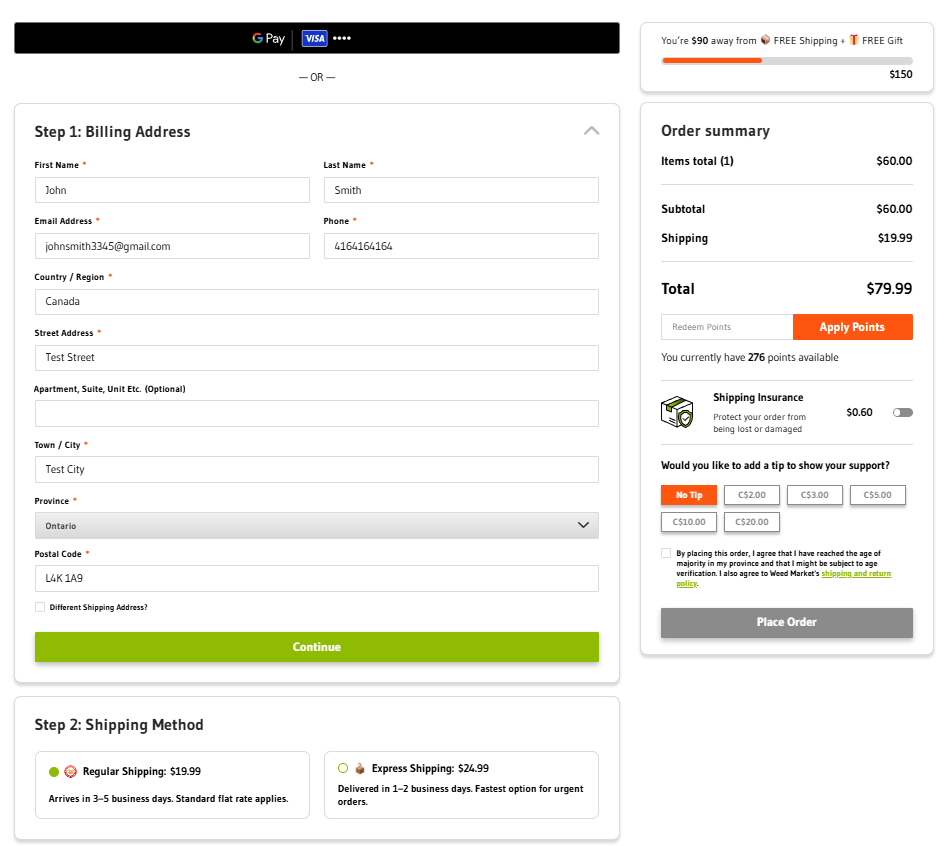This screenshot has height=846, width=944.
Task: Click the Google Pay logo
Action: coord(268,39)
